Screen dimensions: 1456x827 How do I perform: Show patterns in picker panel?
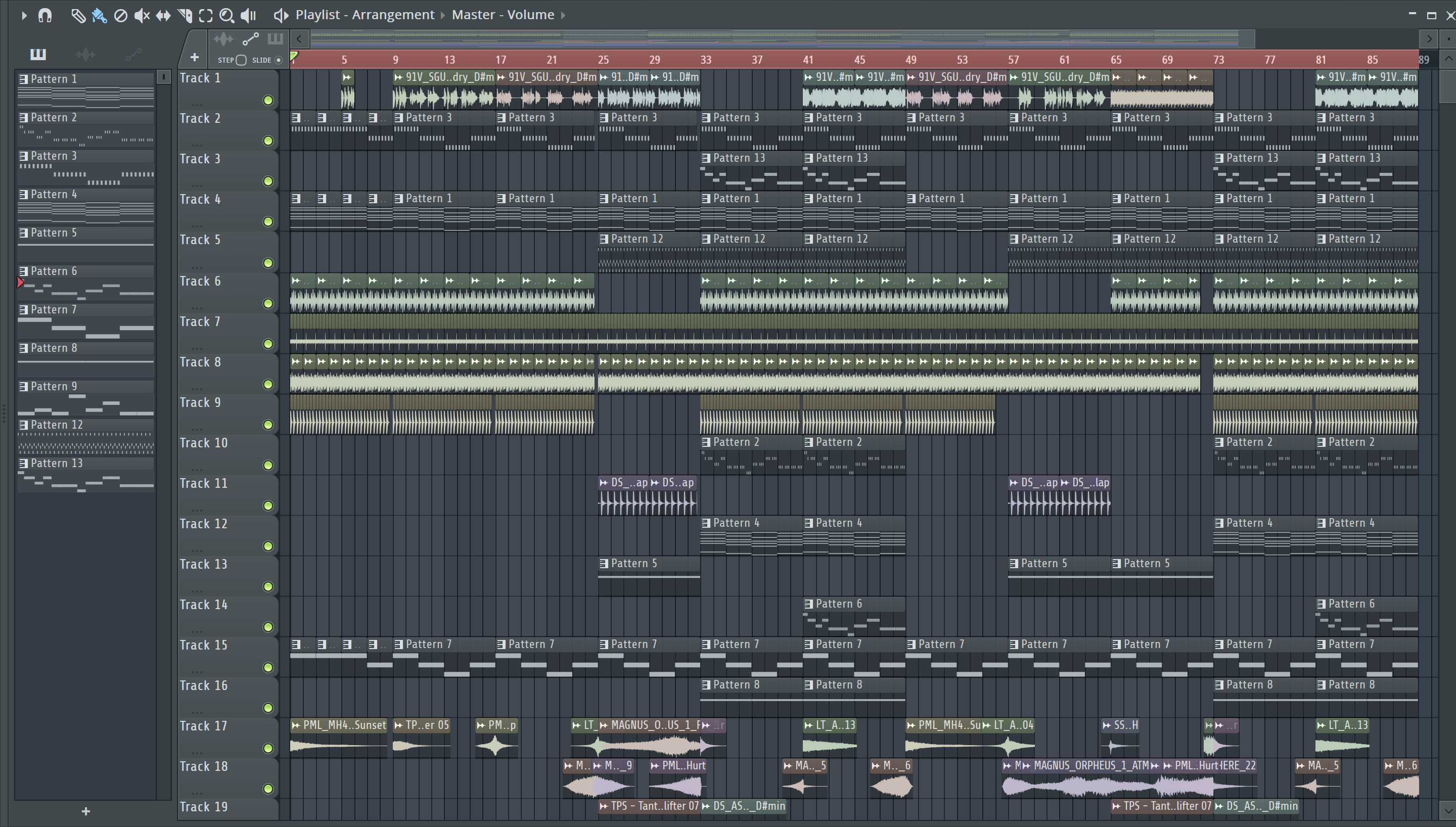click(x=38, y=54)
